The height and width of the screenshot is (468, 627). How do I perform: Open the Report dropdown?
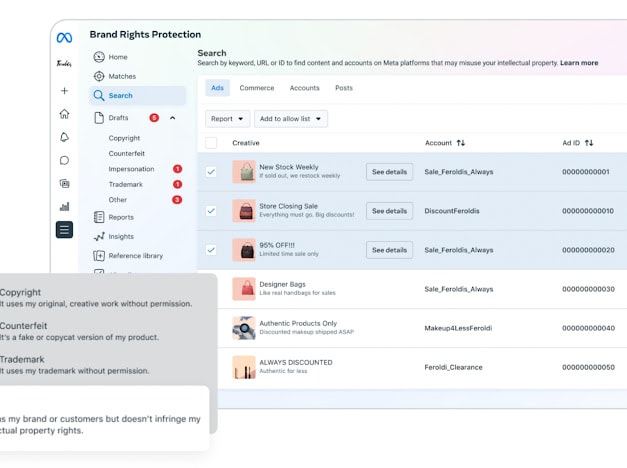click(228, 119)
